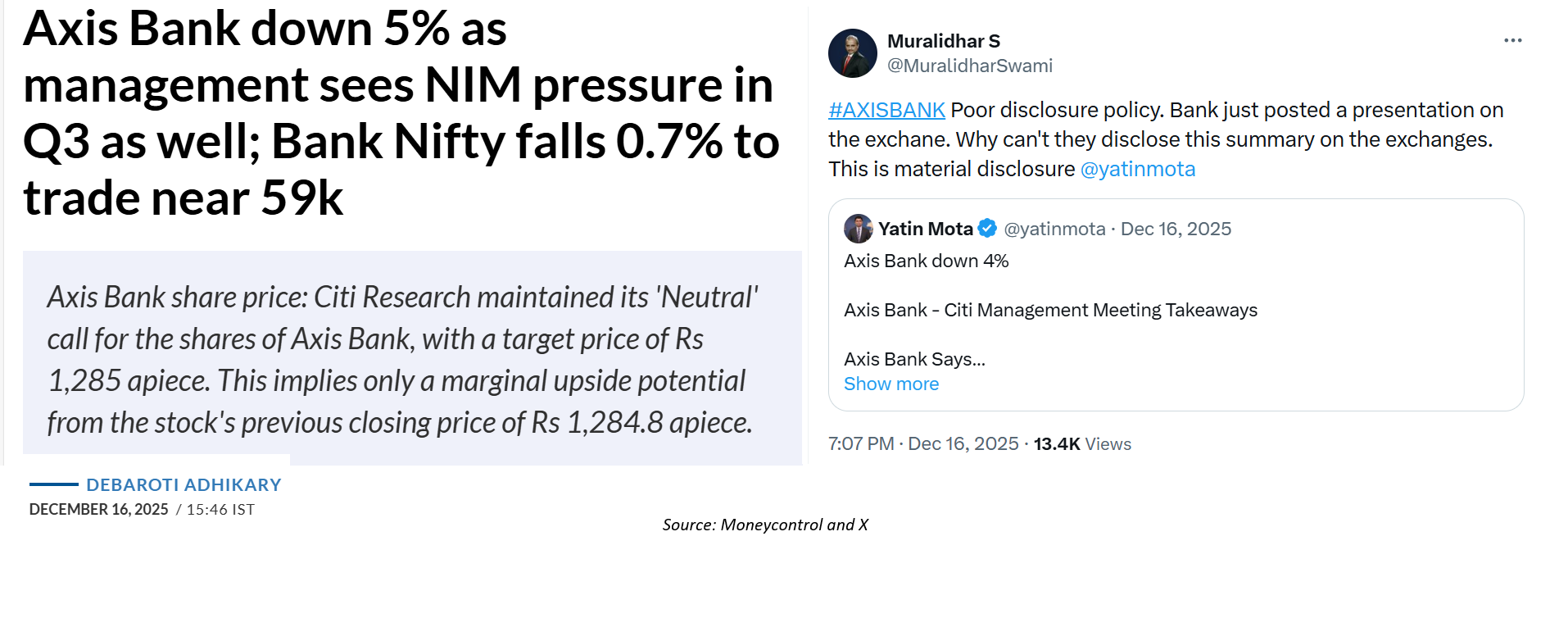Viewport: 1568px width, 618px height.
Task: Open author Debaroti Adhikary's page
Action: (184, 484)
